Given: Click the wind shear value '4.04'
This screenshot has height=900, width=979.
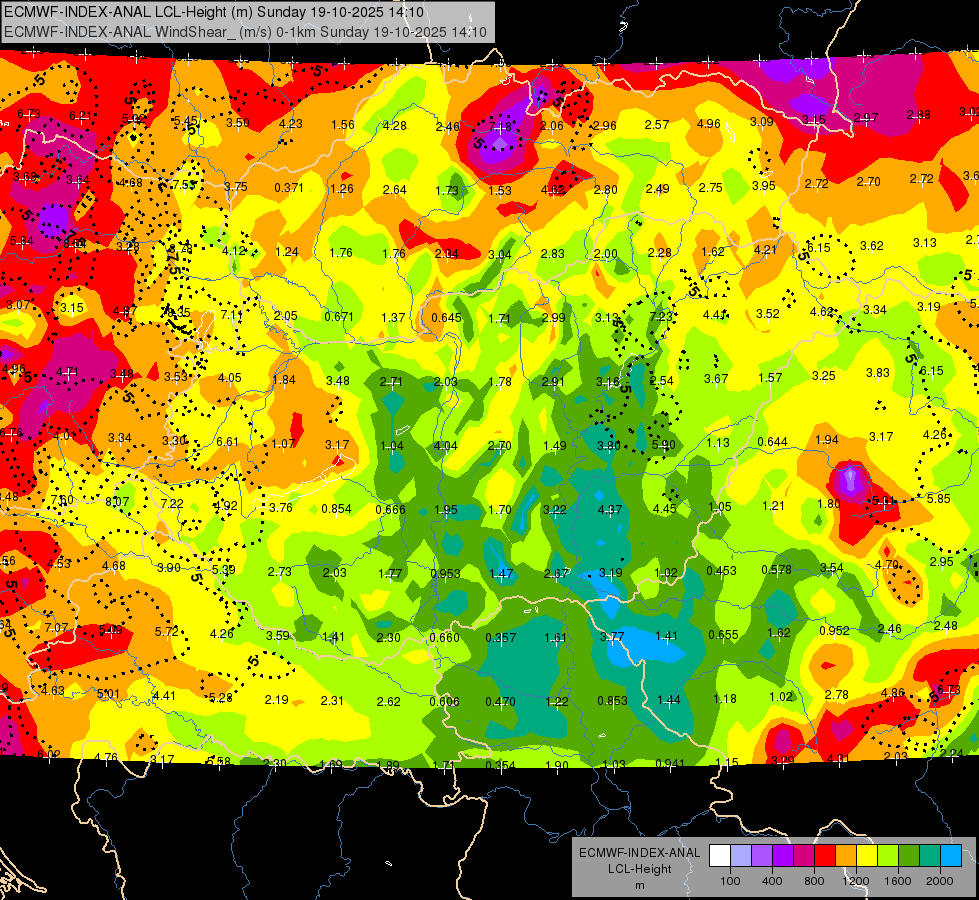Looking at the screenshot, I should click(x=445, y=446).
